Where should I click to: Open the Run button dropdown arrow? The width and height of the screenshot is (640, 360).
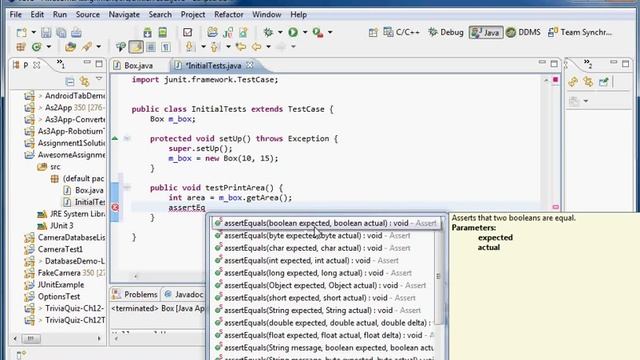(x=305, y=32)
